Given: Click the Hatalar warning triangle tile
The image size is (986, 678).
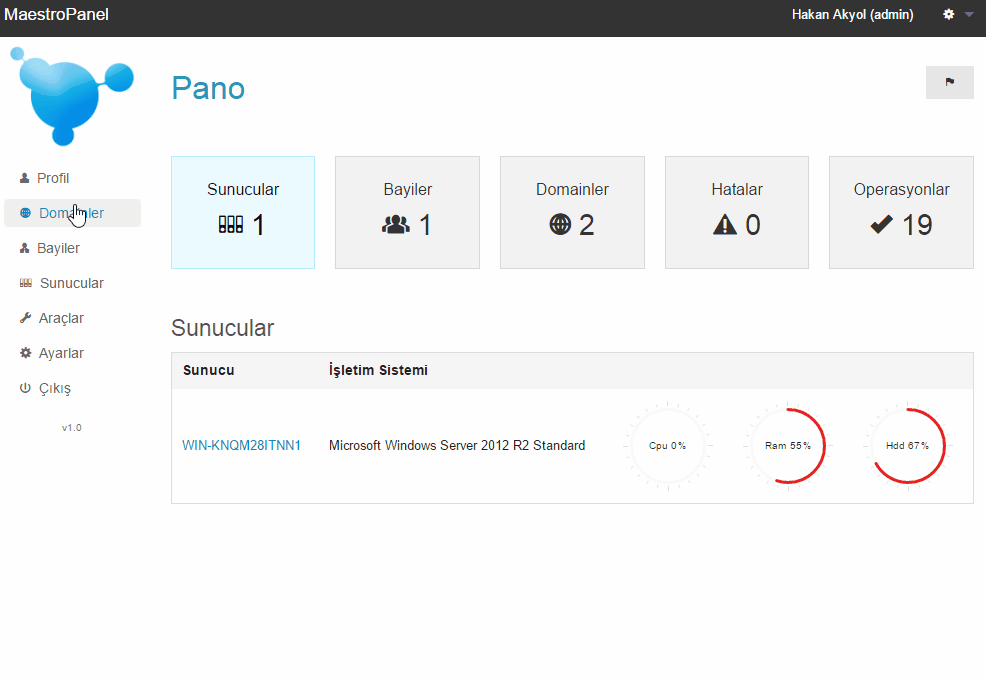Looking at the screenshot, I should click(x=737, y=213).
